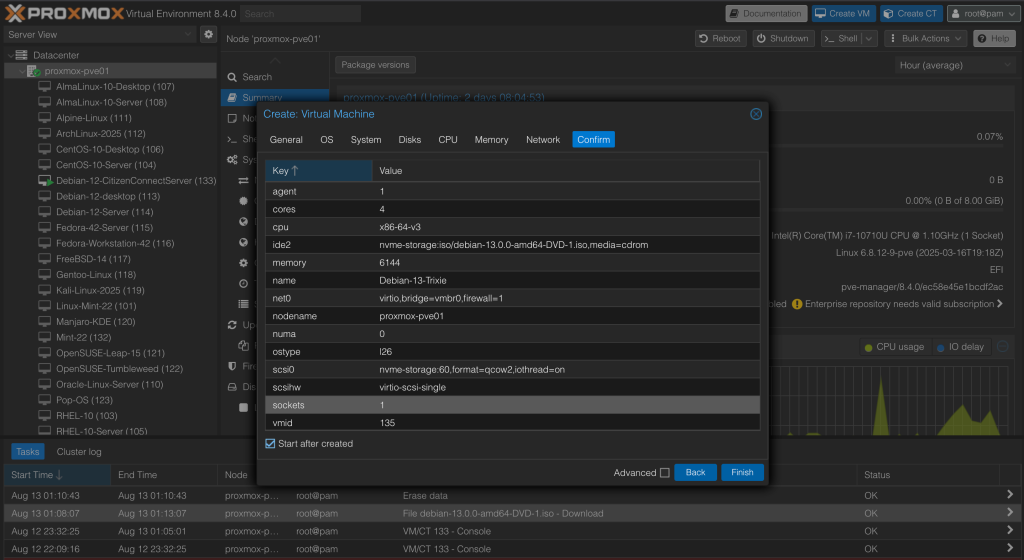This screenshot has width=1024, height=560.
Task: Collapse the proxmox-pve01 tree node
Action: [x=22, y=71]
